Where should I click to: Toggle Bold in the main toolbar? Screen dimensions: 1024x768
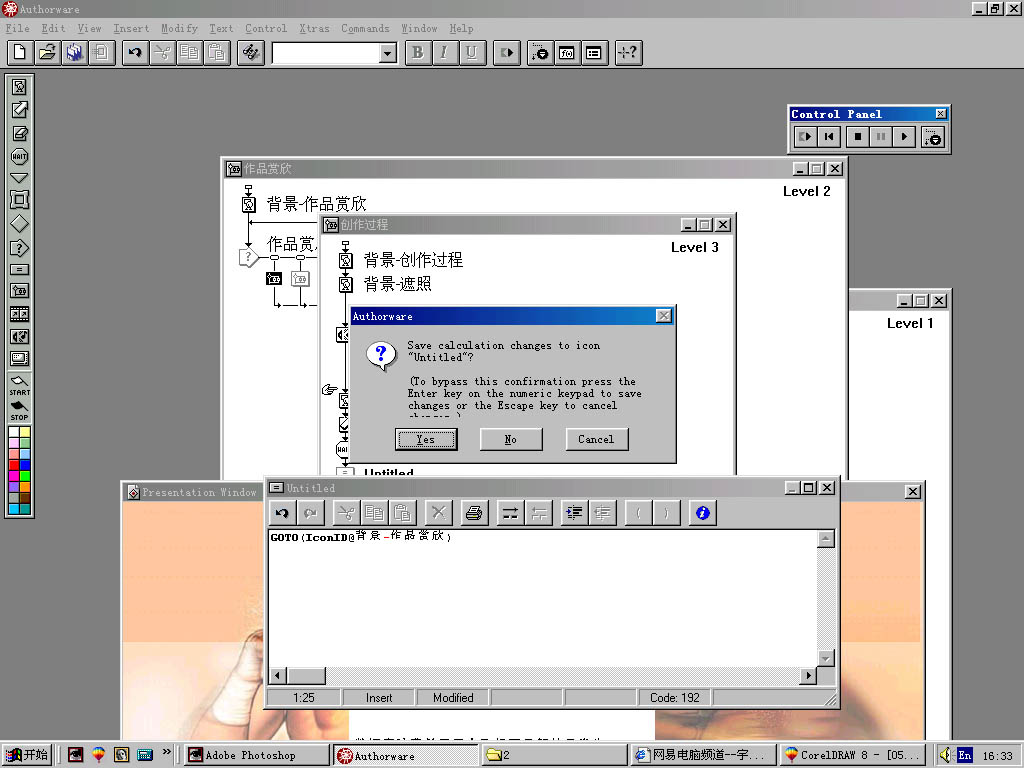pyautogui.click(x=418, y=52)
